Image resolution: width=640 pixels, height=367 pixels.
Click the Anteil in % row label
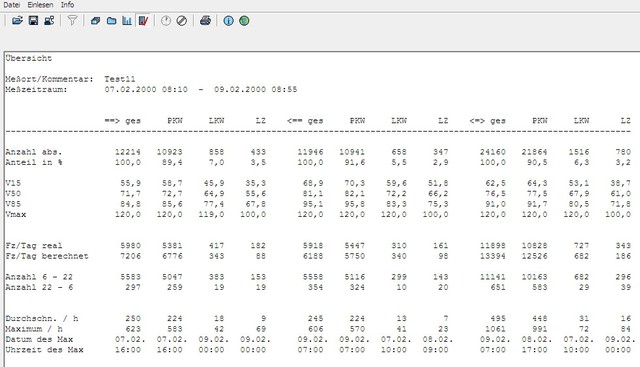click(34, 162)
